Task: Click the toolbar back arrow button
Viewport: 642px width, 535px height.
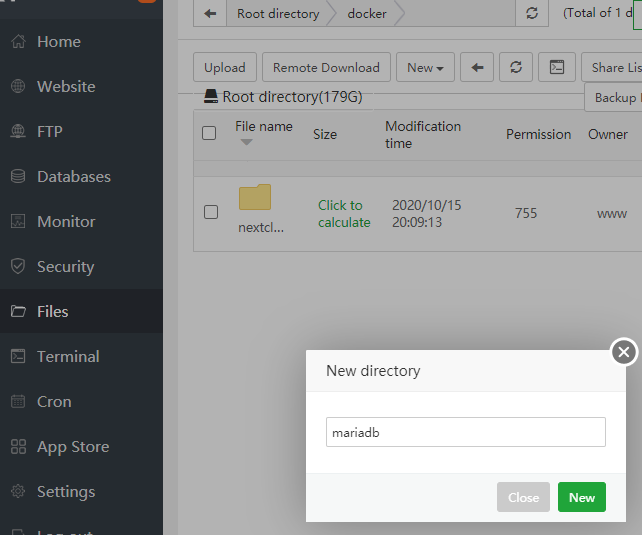Action: 477,68
